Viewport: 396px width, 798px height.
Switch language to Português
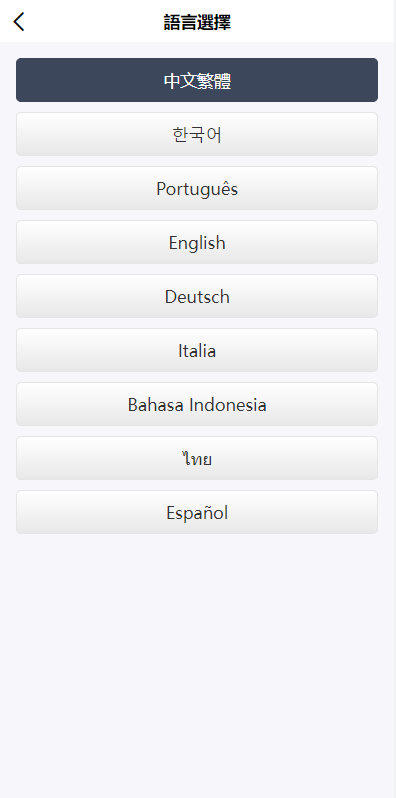pos(197,188)
